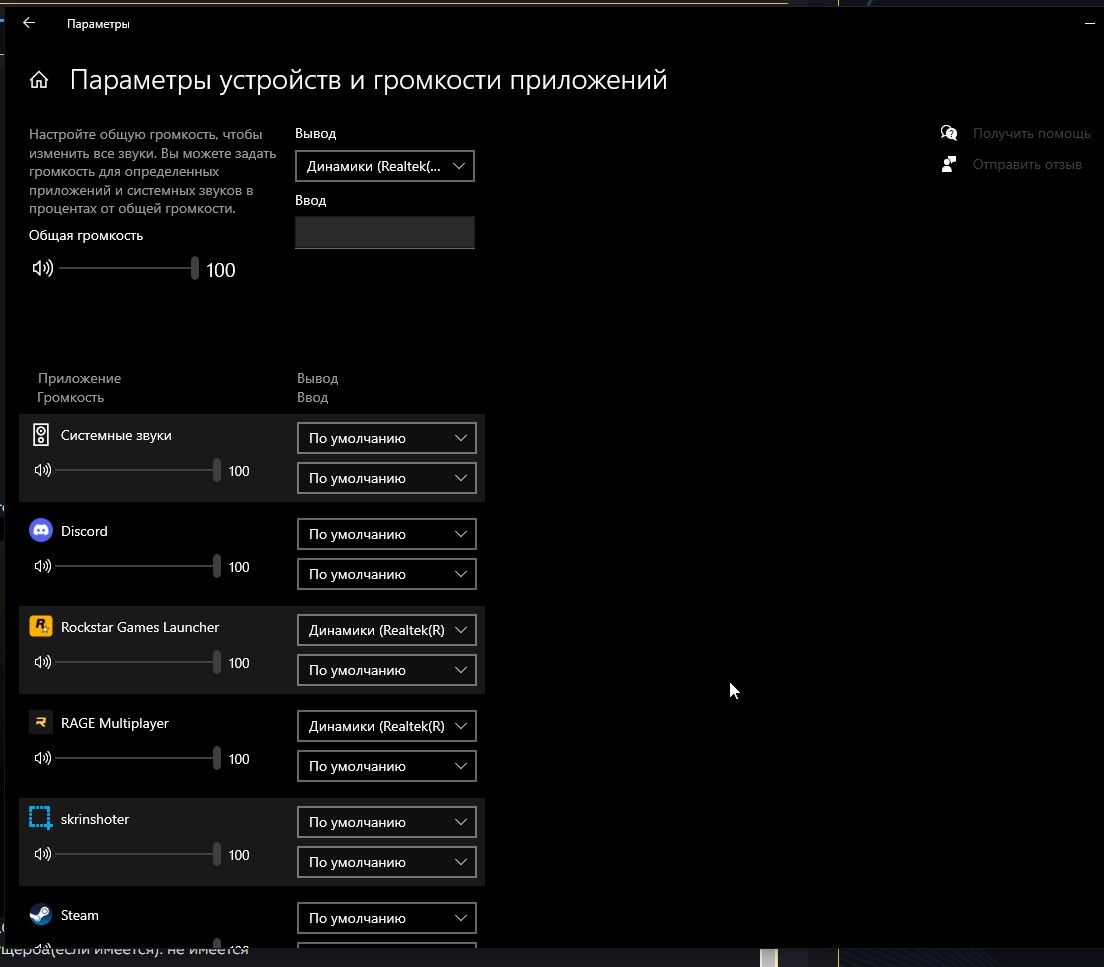Click master volume value 100

220,270
